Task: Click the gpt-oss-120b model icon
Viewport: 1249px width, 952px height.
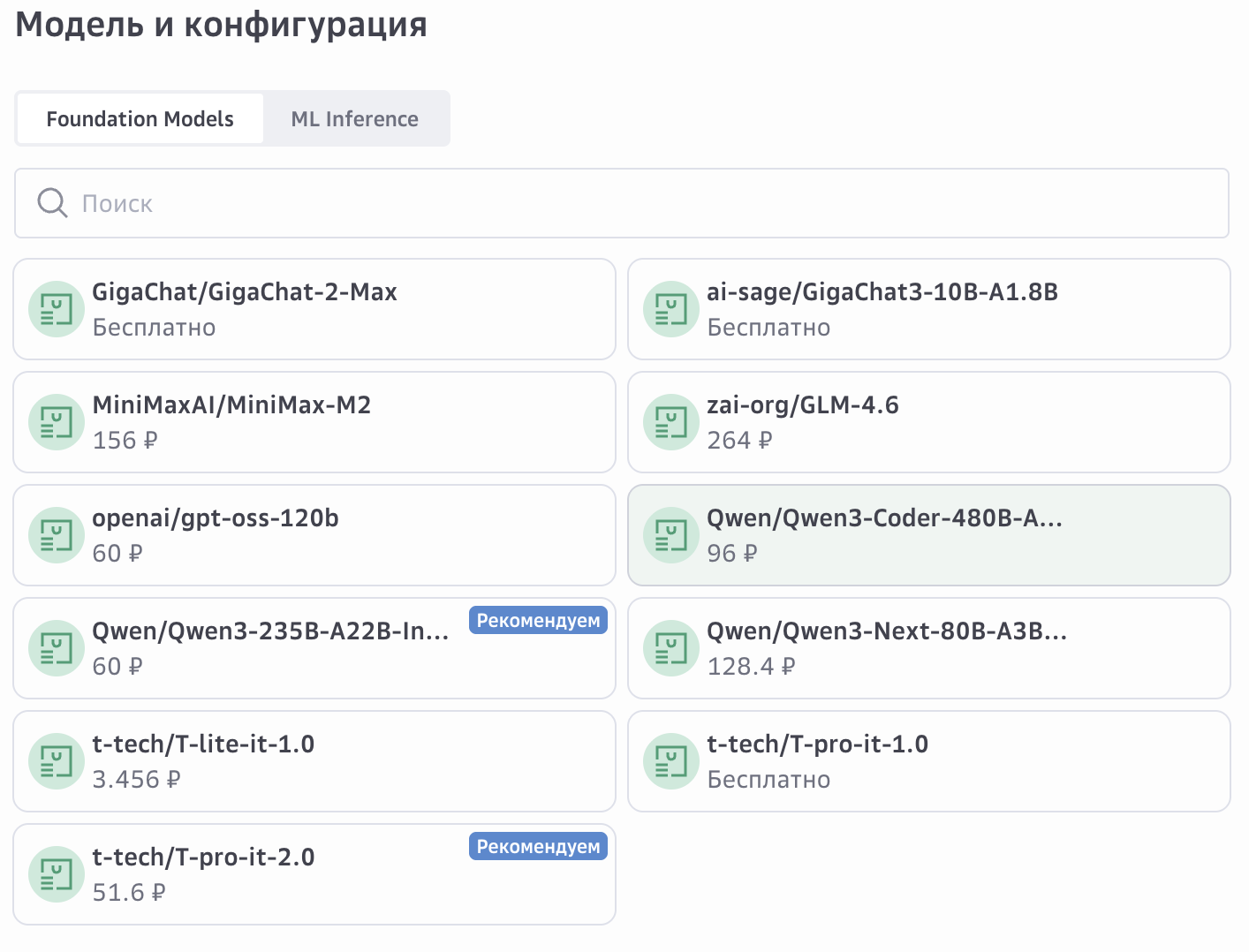Action: click(57, 535)
